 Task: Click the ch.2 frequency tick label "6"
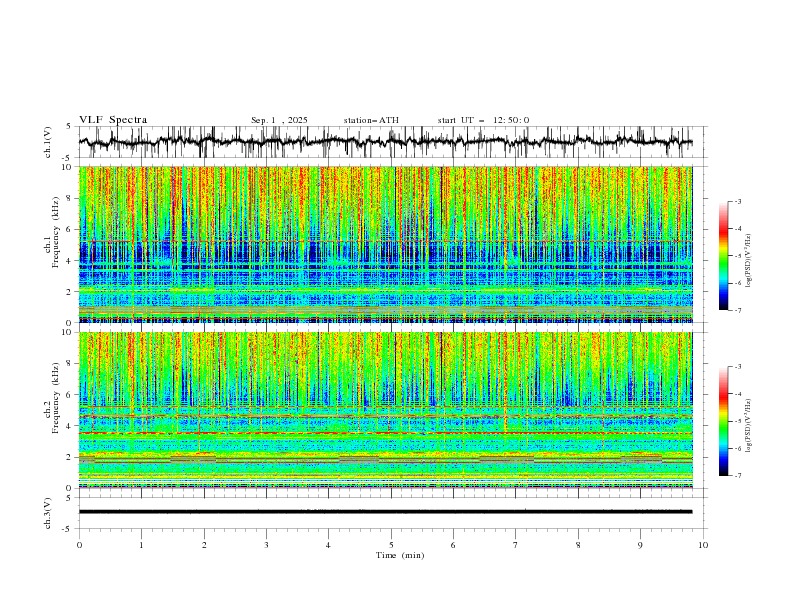pos(70,395)
